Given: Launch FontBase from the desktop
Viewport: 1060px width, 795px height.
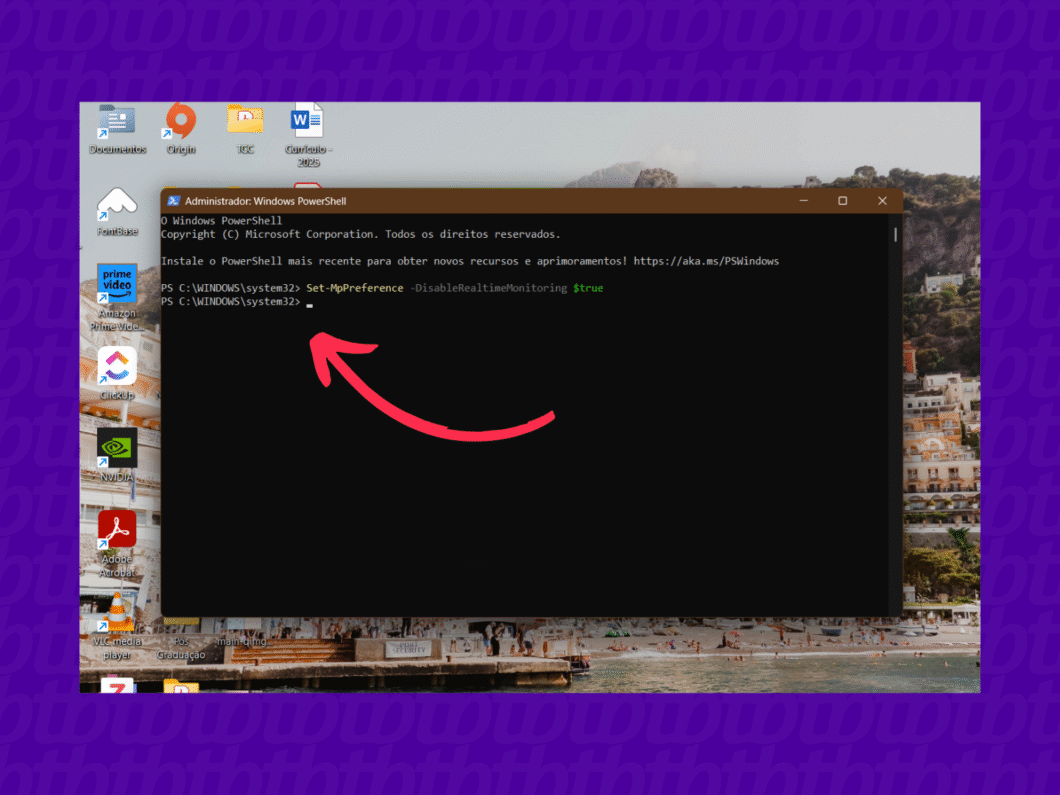Looking at the screenshot, I should [117, 212].
